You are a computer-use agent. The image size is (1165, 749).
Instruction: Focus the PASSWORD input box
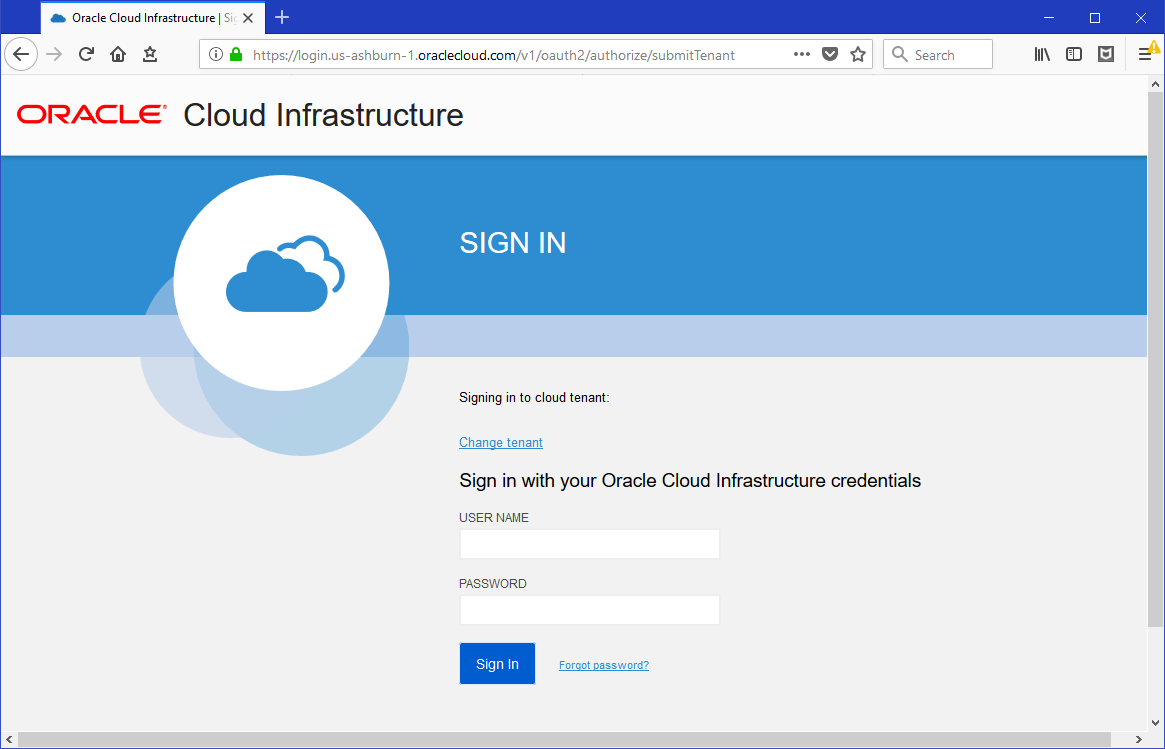(x=588, y=610)
